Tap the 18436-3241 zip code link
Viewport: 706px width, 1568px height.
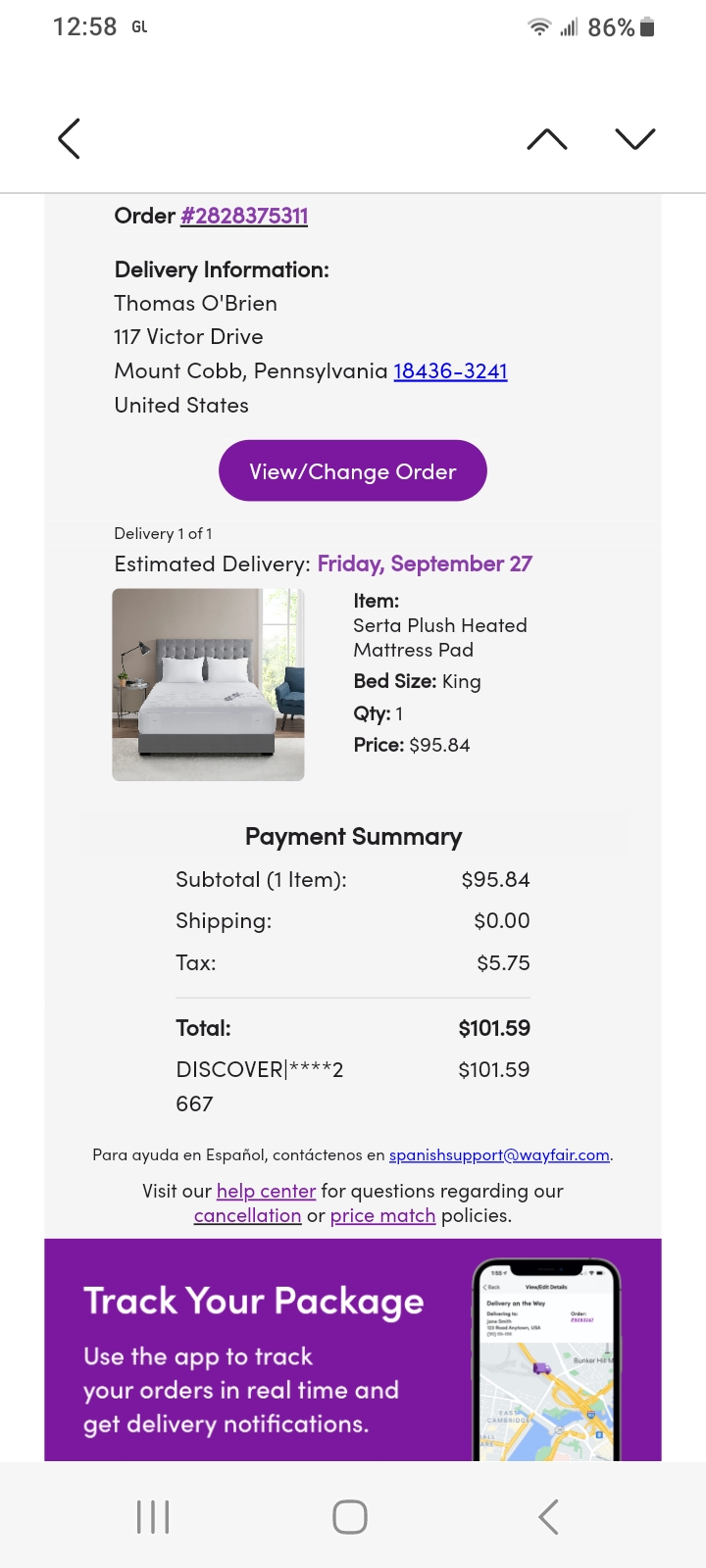(450, 371)
